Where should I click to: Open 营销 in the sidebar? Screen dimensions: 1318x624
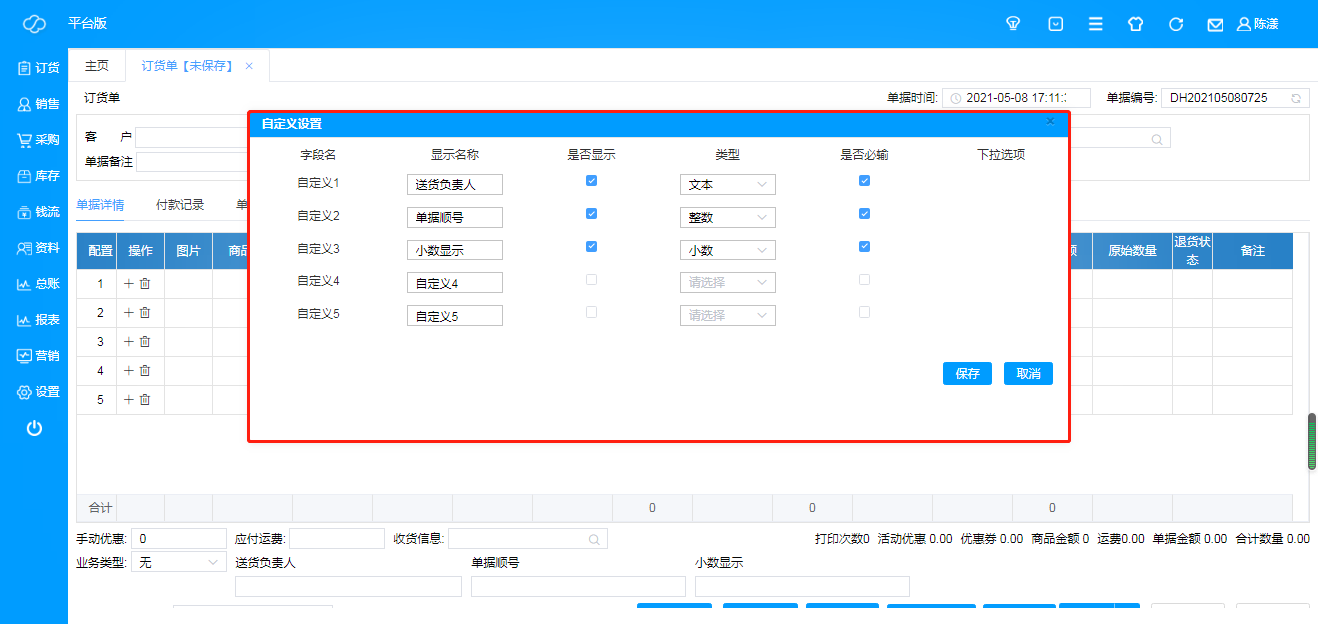38,356
